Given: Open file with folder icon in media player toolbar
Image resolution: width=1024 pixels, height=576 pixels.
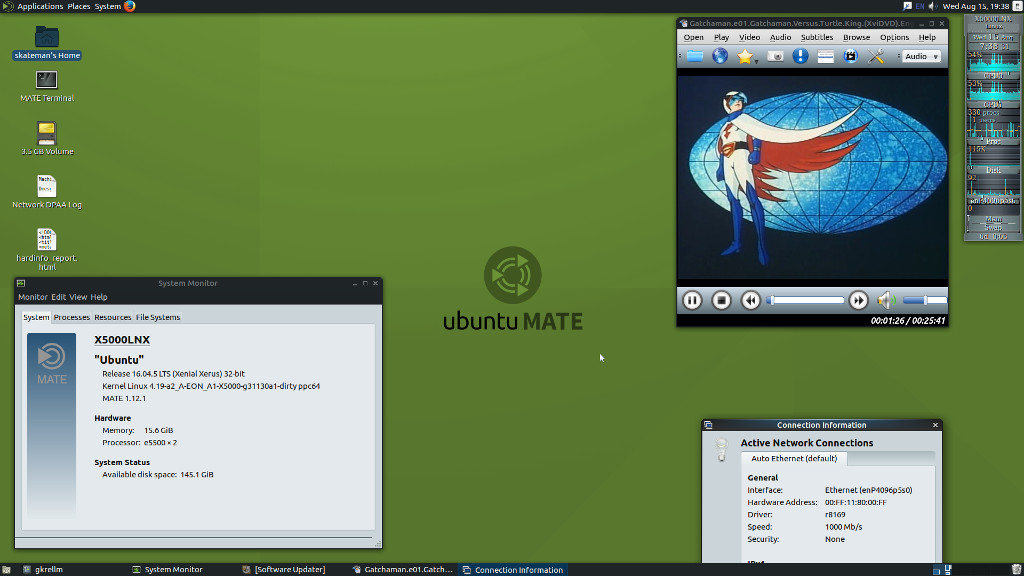Looking at the screenshot, I should [x=695, y=56].
